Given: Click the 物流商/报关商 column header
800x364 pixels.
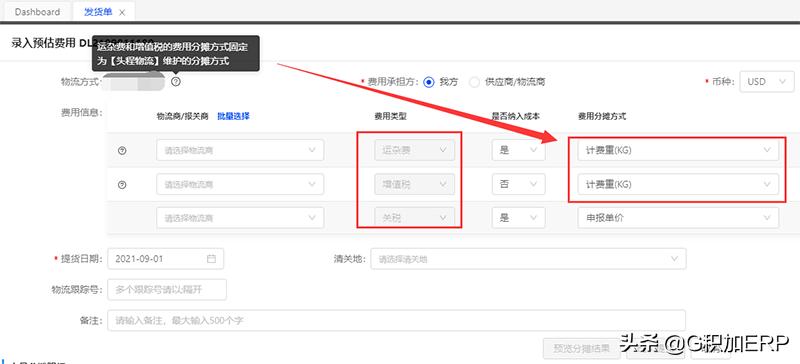Looking at the screenshot, I should [183, 116].
